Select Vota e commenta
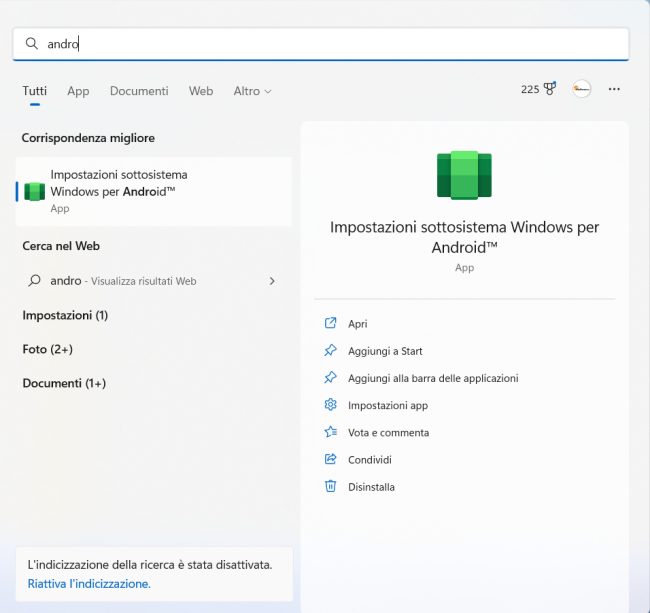650x613 pixels. click(x=388, y=433)
